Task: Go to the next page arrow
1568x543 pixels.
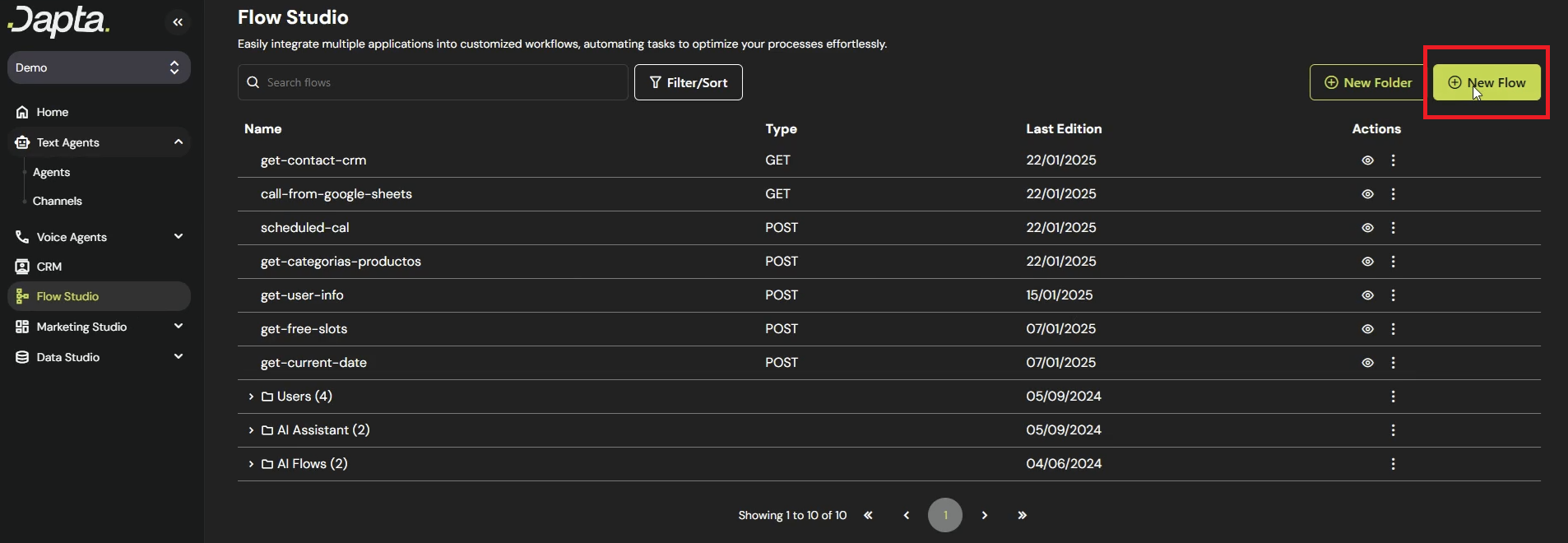Action: (984, 515)
